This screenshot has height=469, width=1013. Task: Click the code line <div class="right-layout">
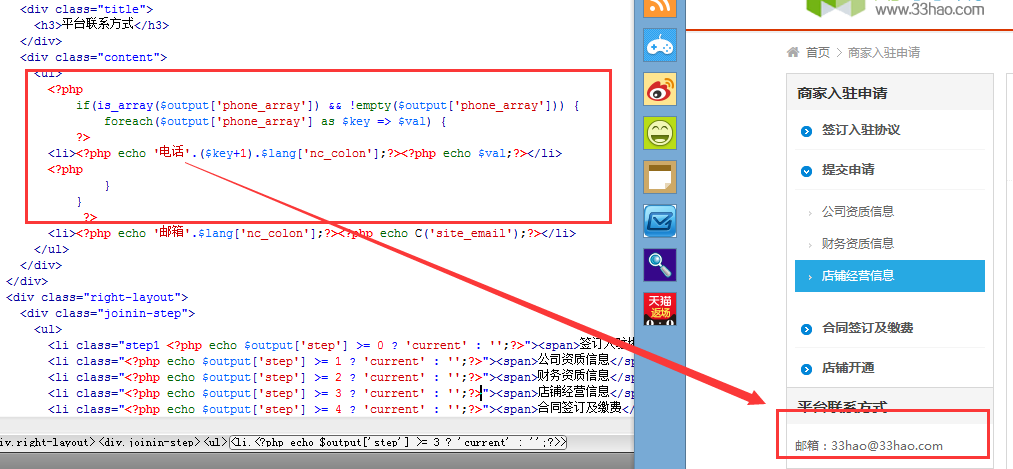coord(97,297)
